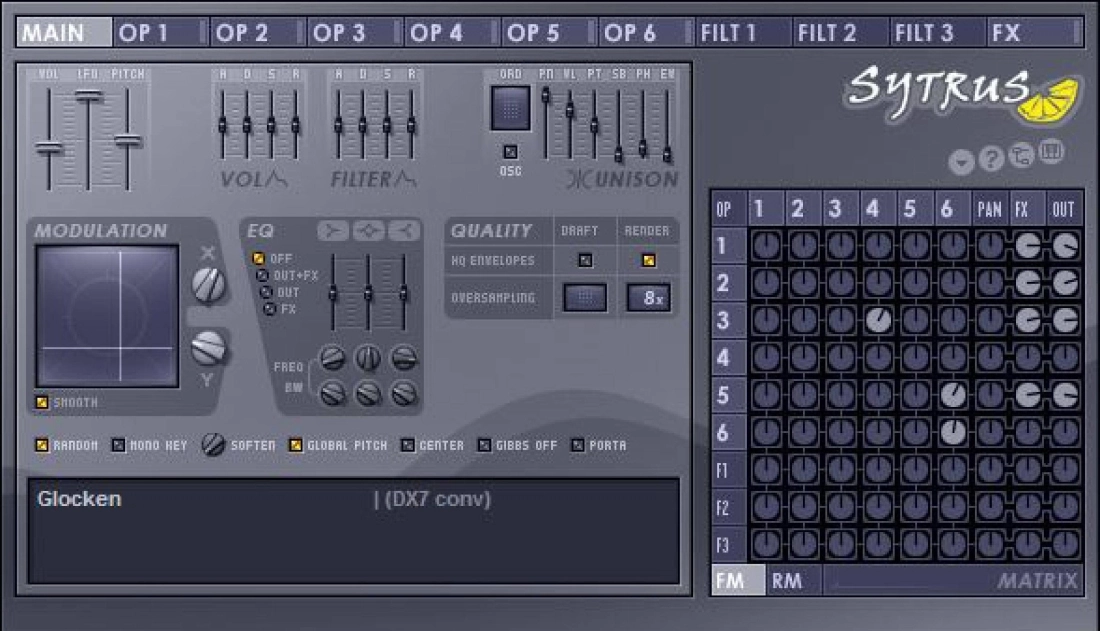Image resolution: width=1100 pixels, height=631 pixels.
Task: Click the Modulation Y knob
Action: (208, 348)
